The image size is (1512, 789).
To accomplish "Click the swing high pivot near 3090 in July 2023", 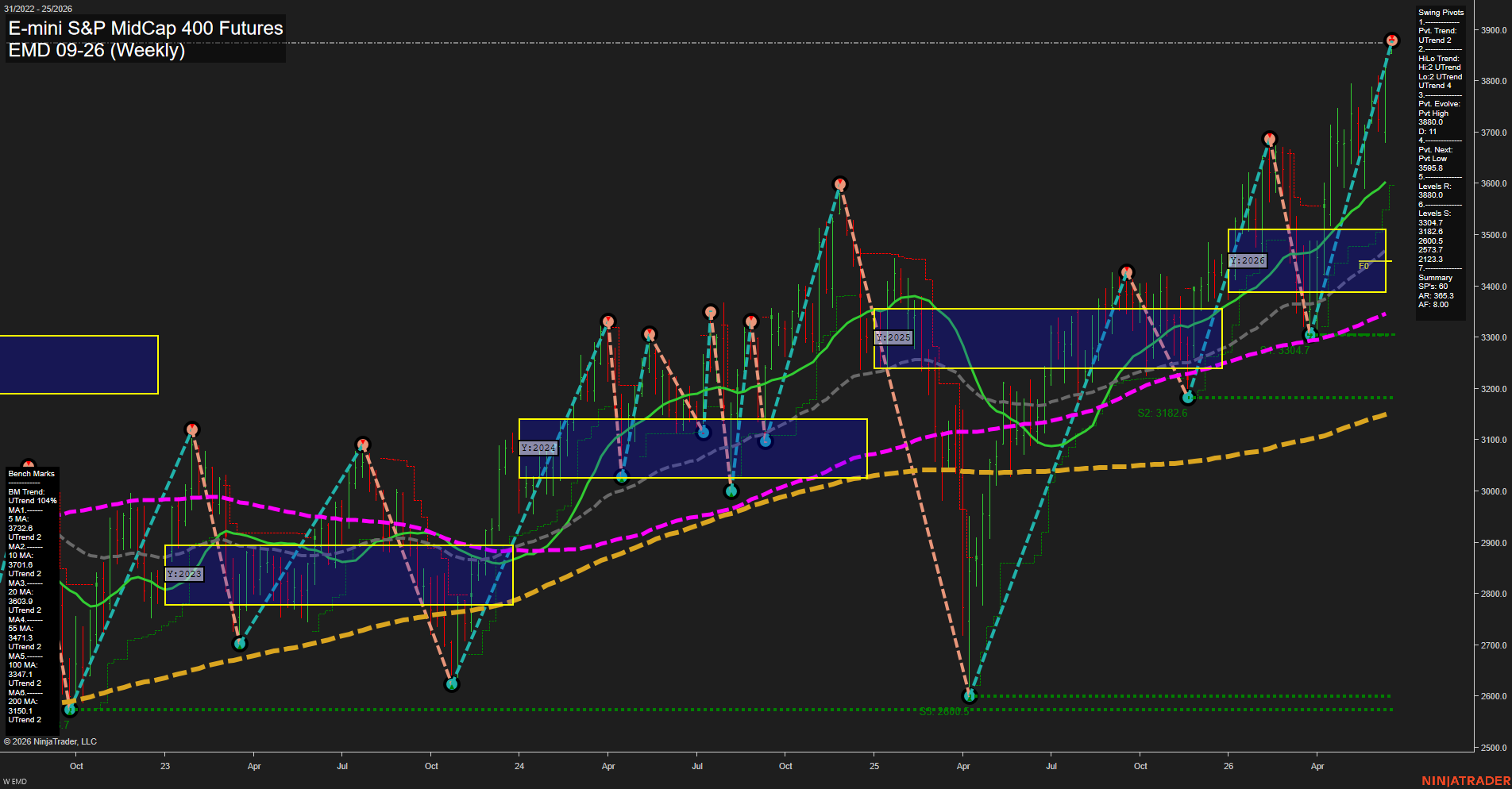I will (362, 444).
